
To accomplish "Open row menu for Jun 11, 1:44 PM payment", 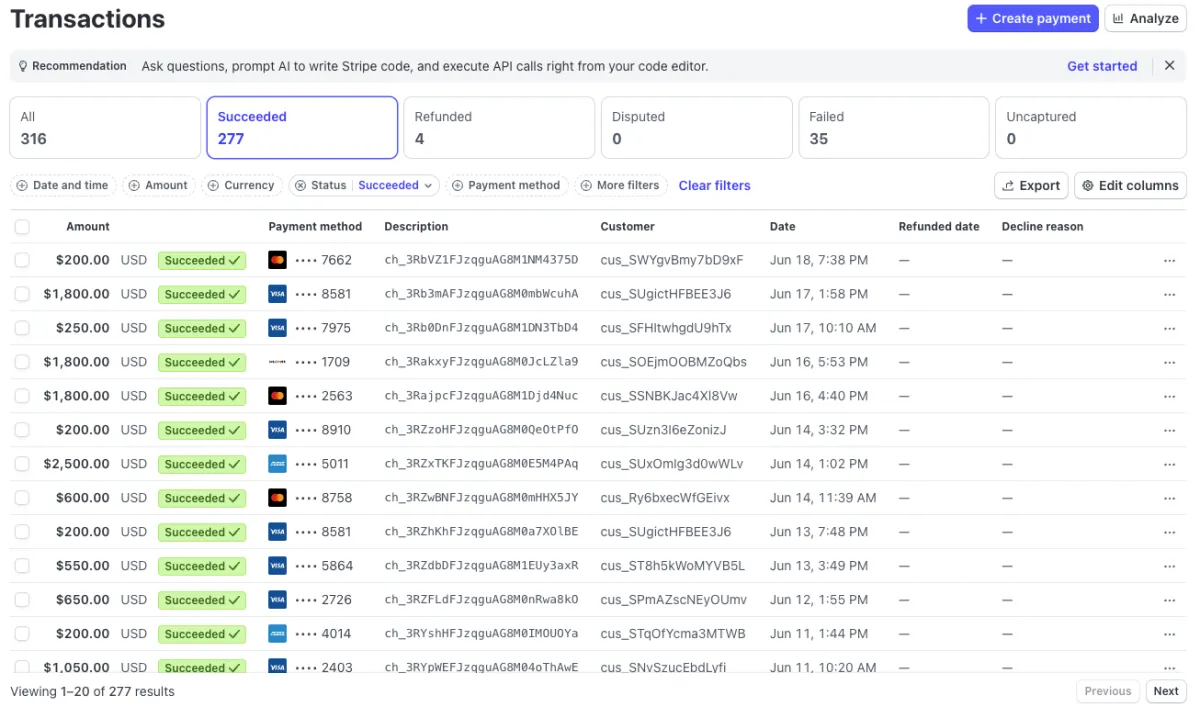I will [x=1169, y=634].
